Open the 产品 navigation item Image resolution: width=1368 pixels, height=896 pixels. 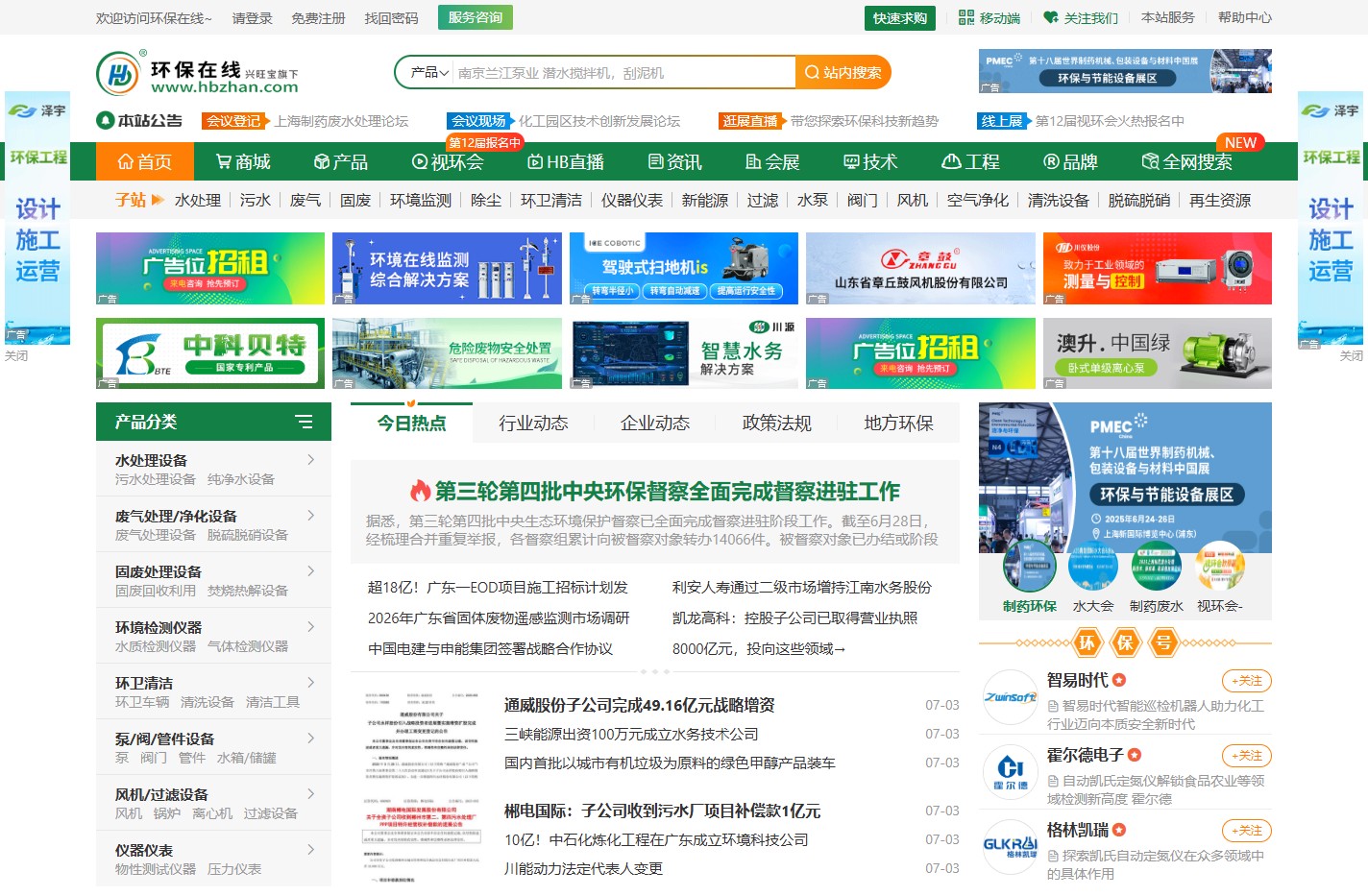pos(341,161)
